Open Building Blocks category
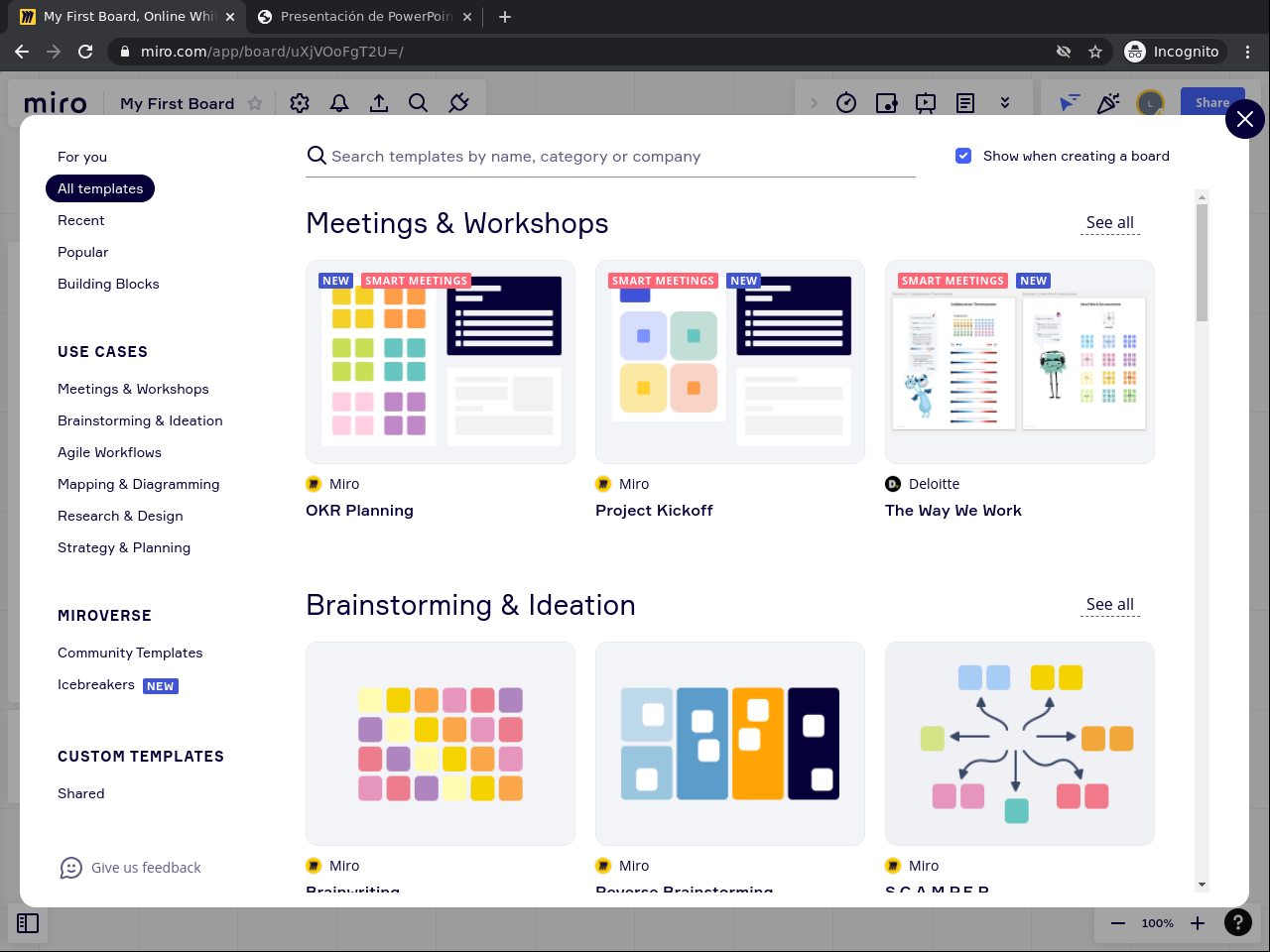The image size is (1270, 952). [x=108, y=284]
